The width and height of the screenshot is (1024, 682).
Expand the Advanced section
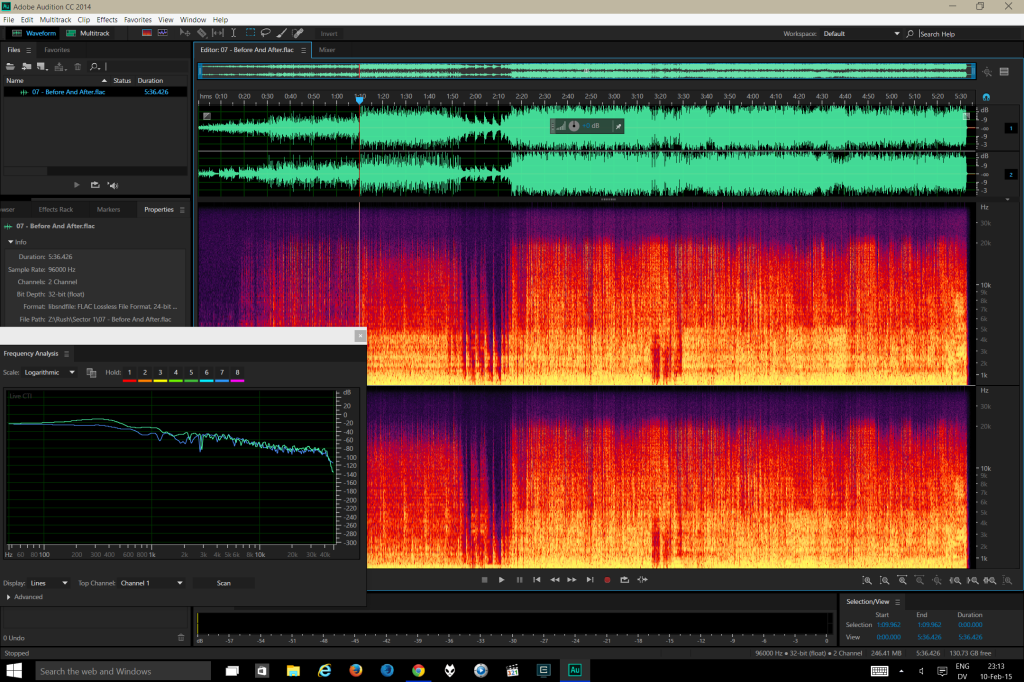[x=27, y=597]
